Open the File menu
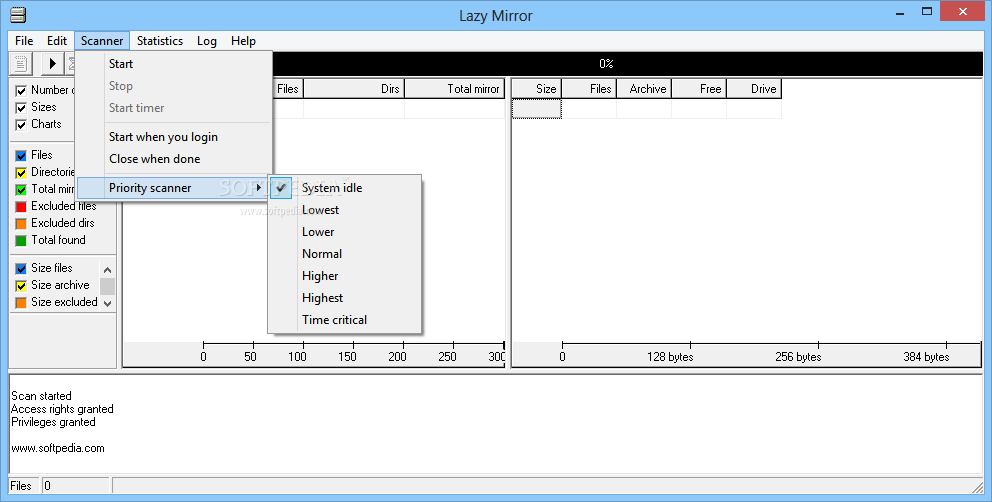Image resolution: width=992 pixels, height=502 pixels. click(x=24, y=41)
